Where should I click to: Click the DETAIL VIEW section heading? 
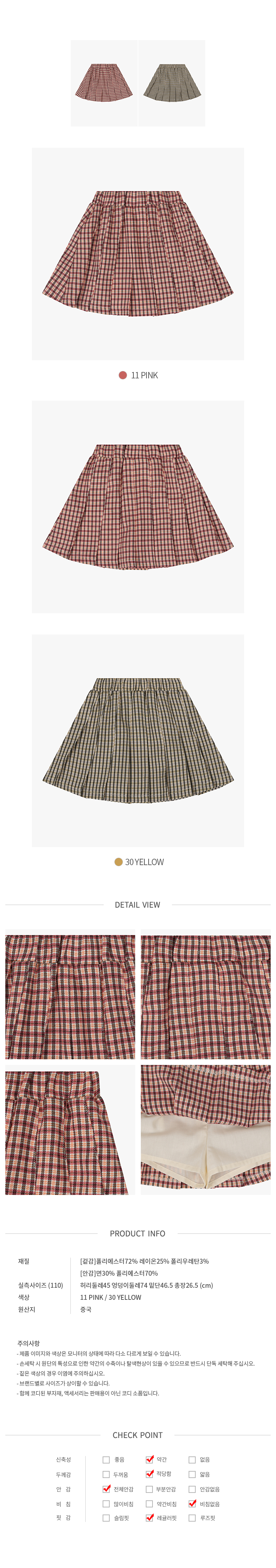click(138, 904)
